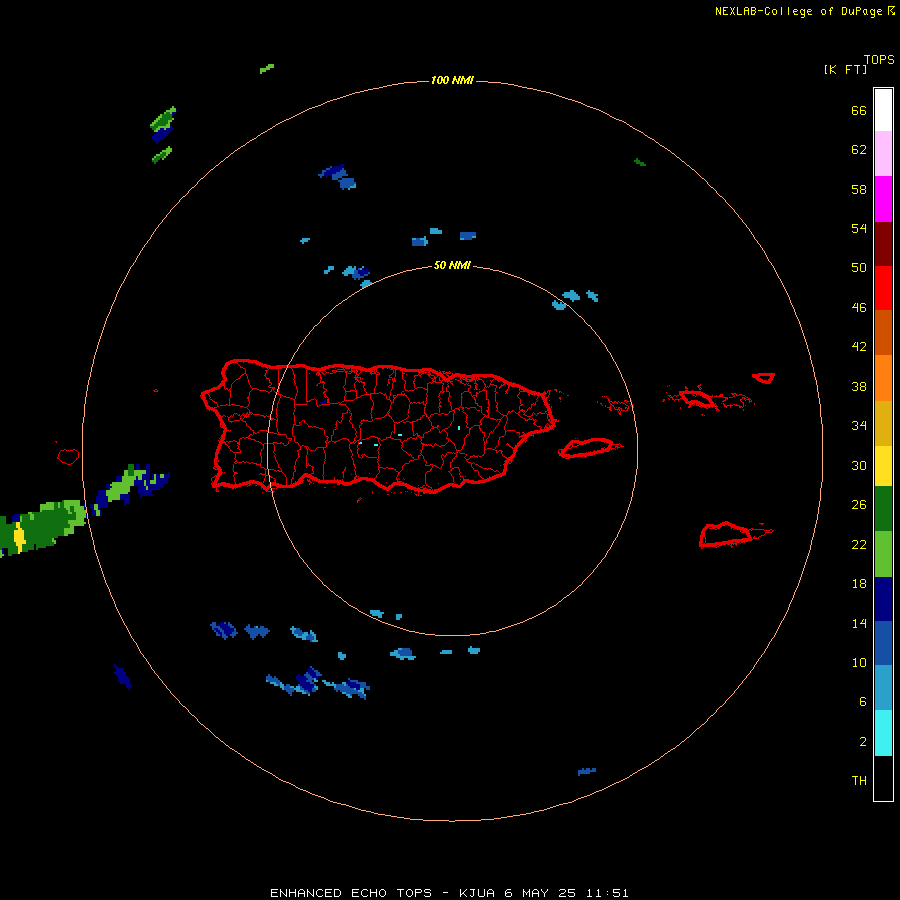Click the Enhanced Echo Tops KJUA caption
Viewport: 900px width, 900px height.
point(449,893)
